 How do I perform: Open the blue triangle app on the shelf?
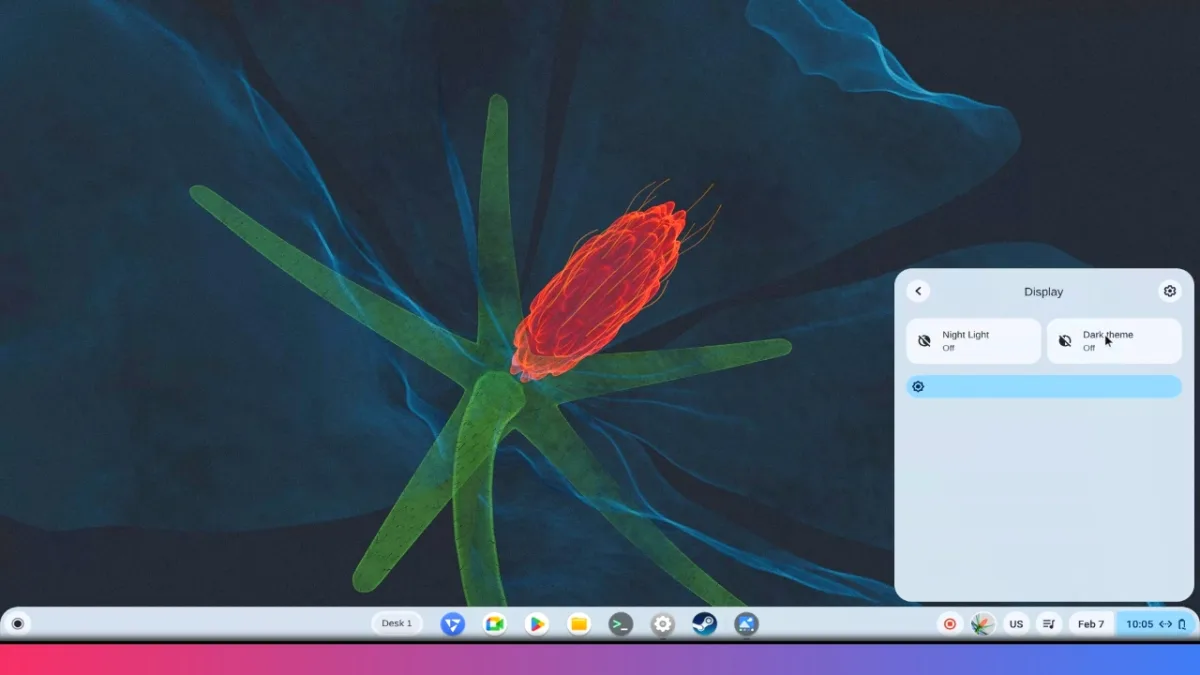453,624
